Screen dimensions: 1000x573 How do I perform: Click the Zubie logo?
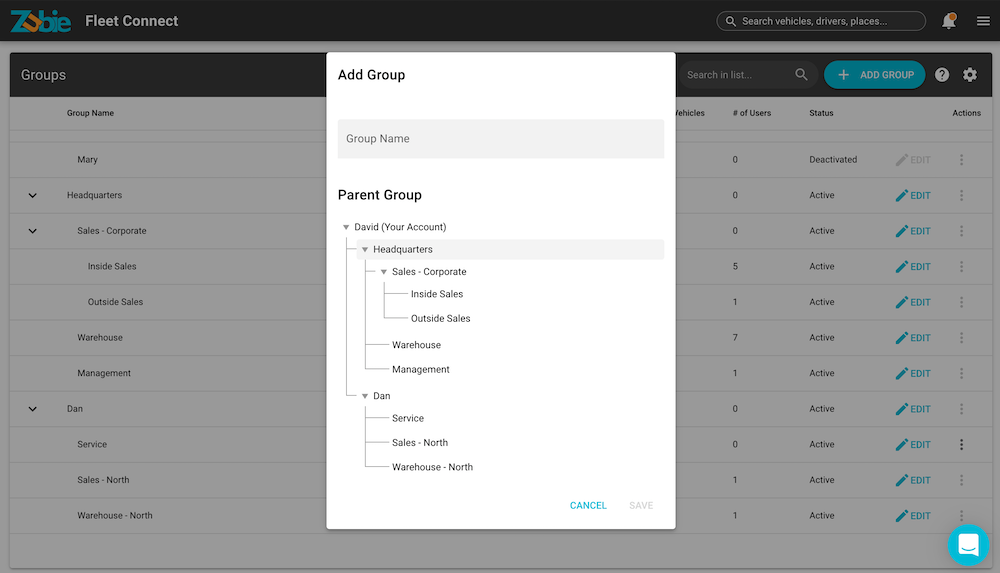[41, 21]
